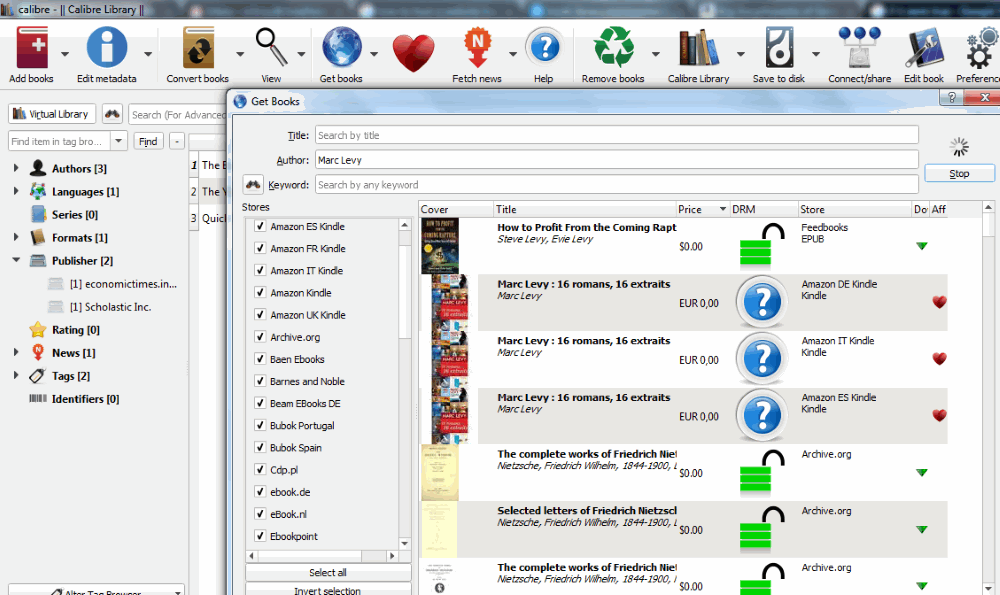
Task: Expand the News category
Action: [16, 353]
